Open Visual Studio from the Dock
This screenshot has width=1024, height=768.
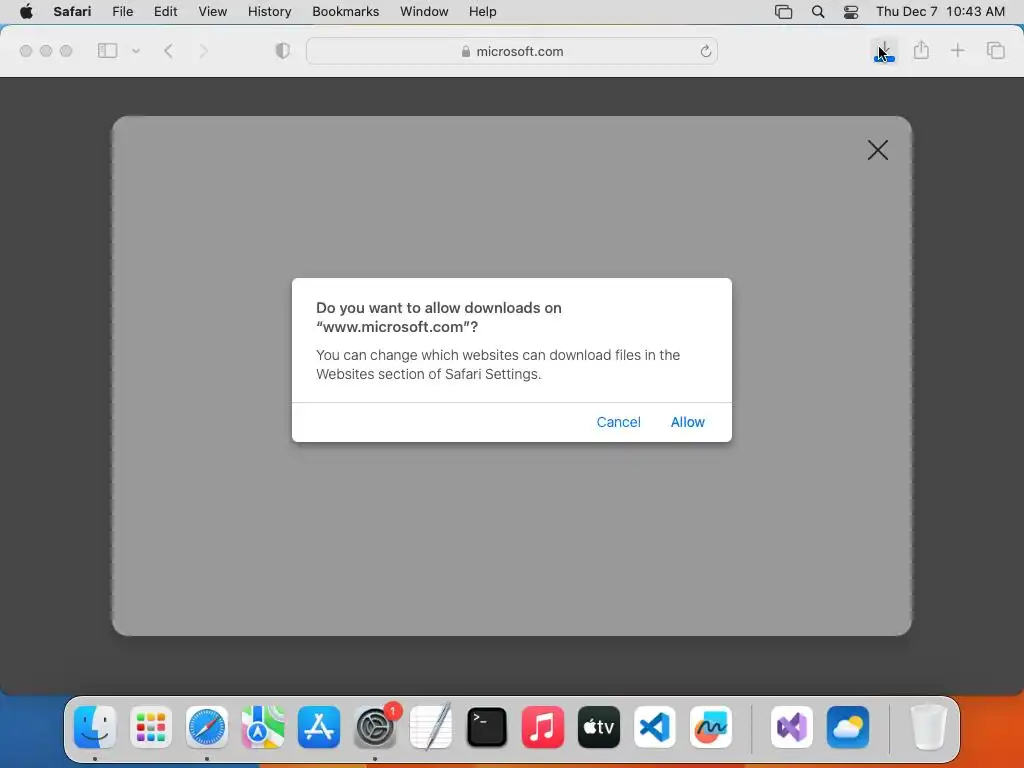pyautogui.click(x=792, y=727)
